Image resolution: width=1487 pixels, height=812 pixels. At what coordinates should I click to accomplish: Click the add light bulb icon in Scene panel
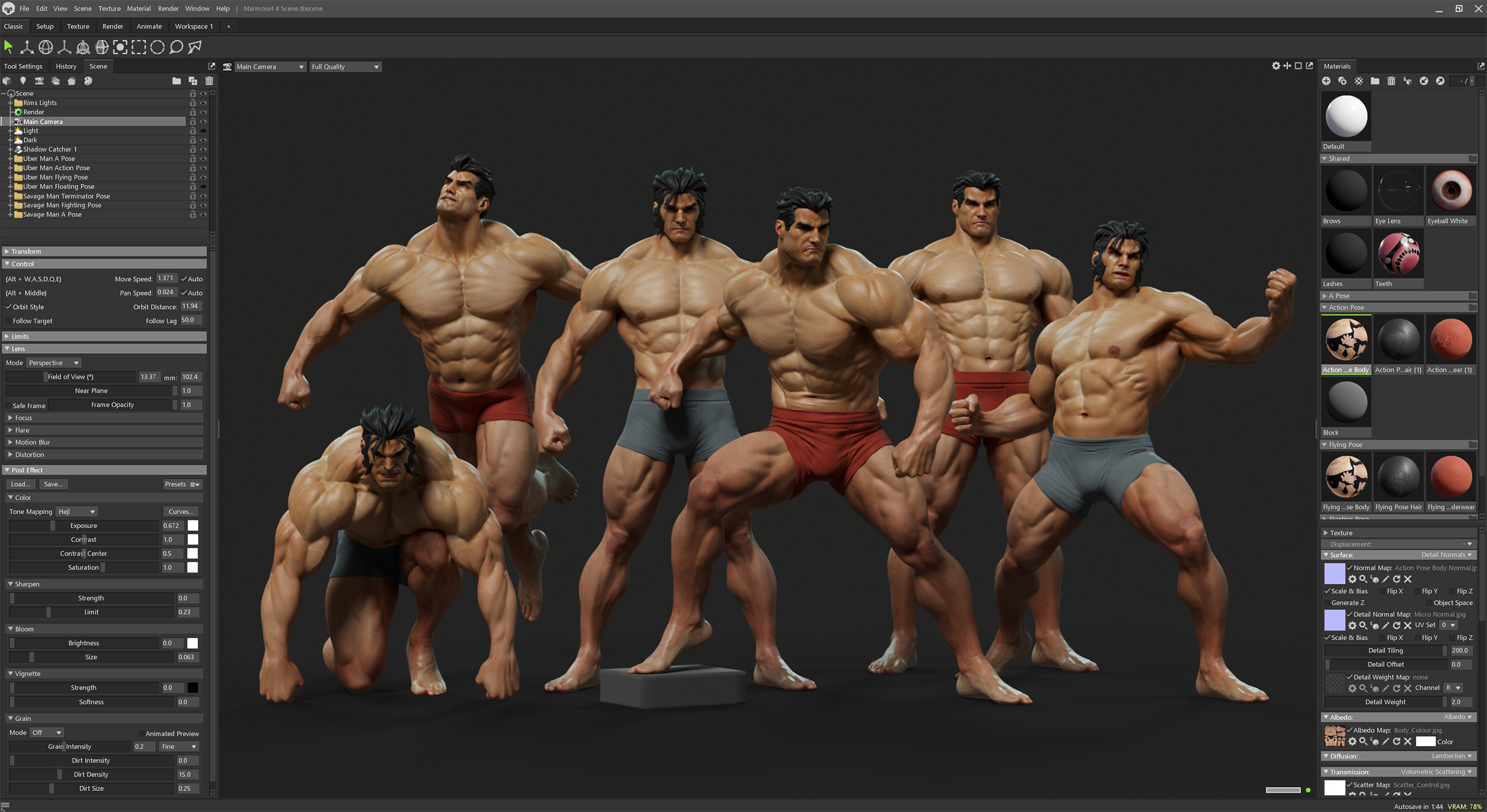(x=23, y=81)
